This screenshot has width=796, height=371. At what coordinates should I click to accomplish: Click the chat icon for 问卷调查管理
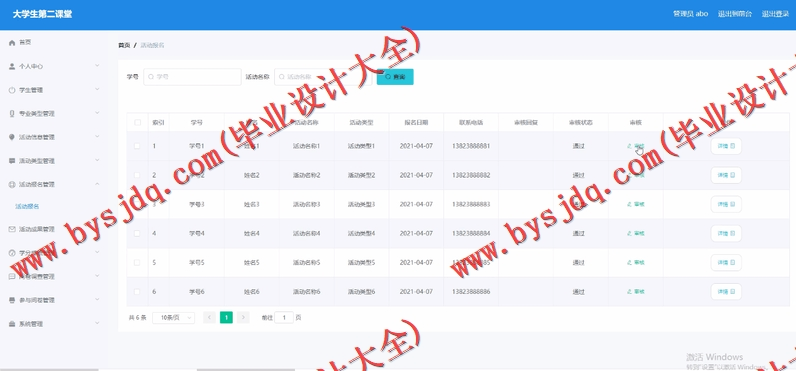tap(12, 277)
